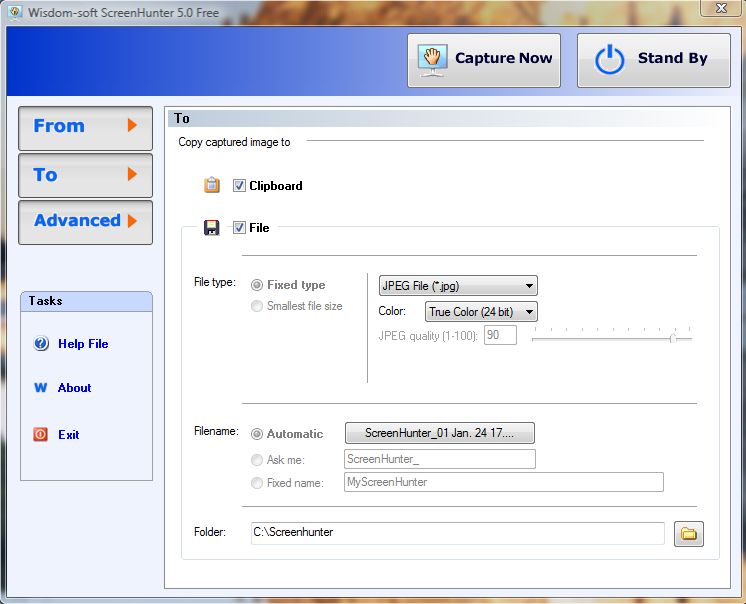Switch to the To tab
This screenshot has width=746, height=604.
86,175
